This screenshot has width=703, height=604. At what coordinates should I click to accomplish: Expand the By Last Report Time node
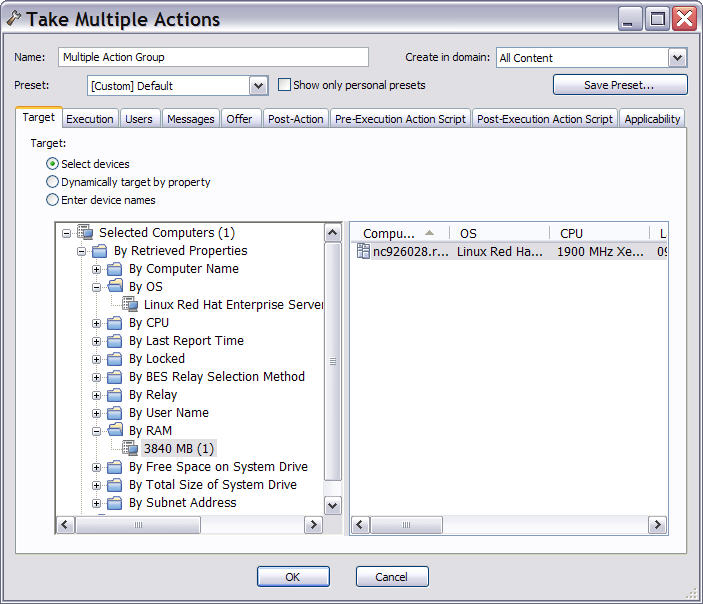pos(96,341)
